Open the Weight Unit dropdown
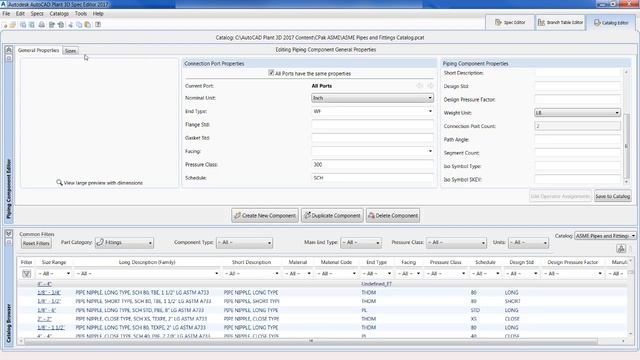The width and height of the screenshot is (640, 360). (x=578, y=113)
